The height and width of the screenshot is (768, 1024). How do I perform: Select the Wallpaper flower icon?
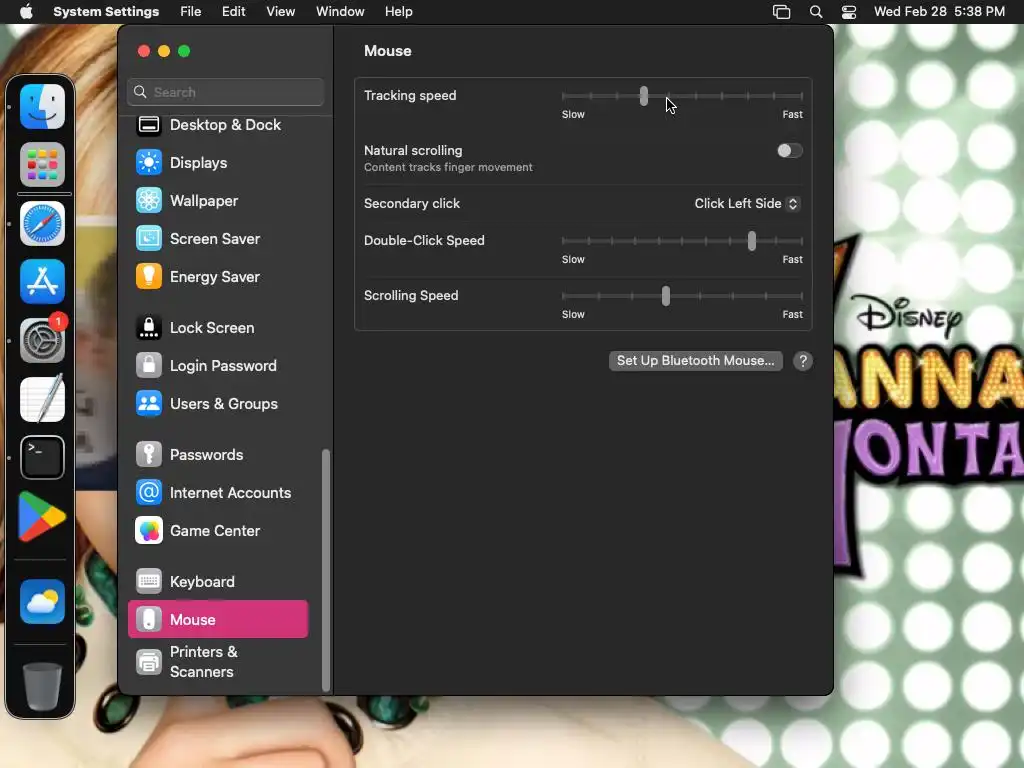click(149, 200)
